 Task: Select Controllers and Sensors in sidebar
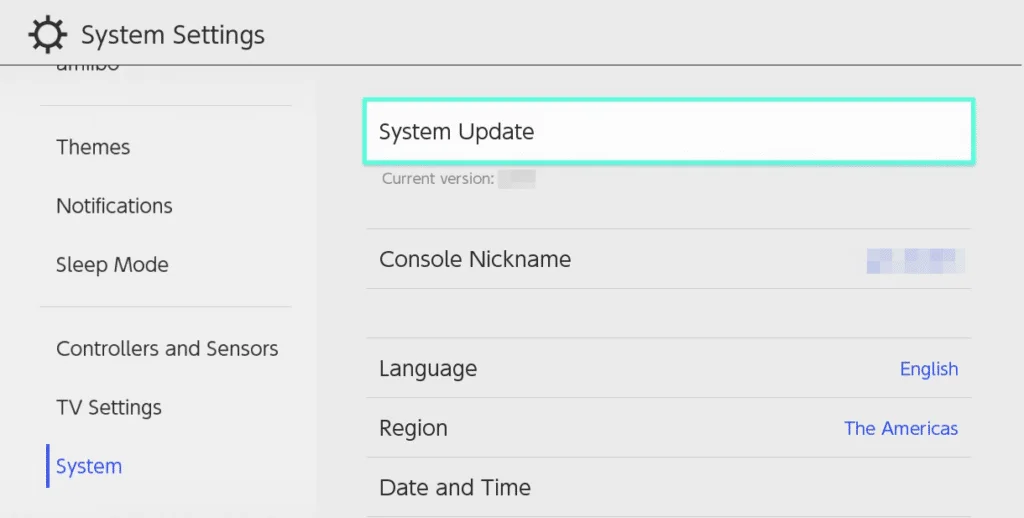click(x=167, y=349)
